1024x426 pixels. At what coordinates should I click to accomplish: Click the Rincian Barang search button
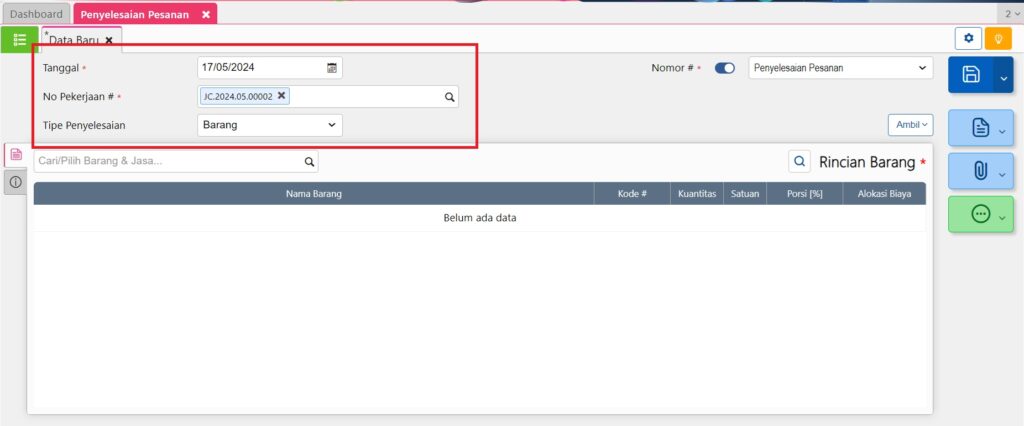pyautogui.click(x=799, y=161)
